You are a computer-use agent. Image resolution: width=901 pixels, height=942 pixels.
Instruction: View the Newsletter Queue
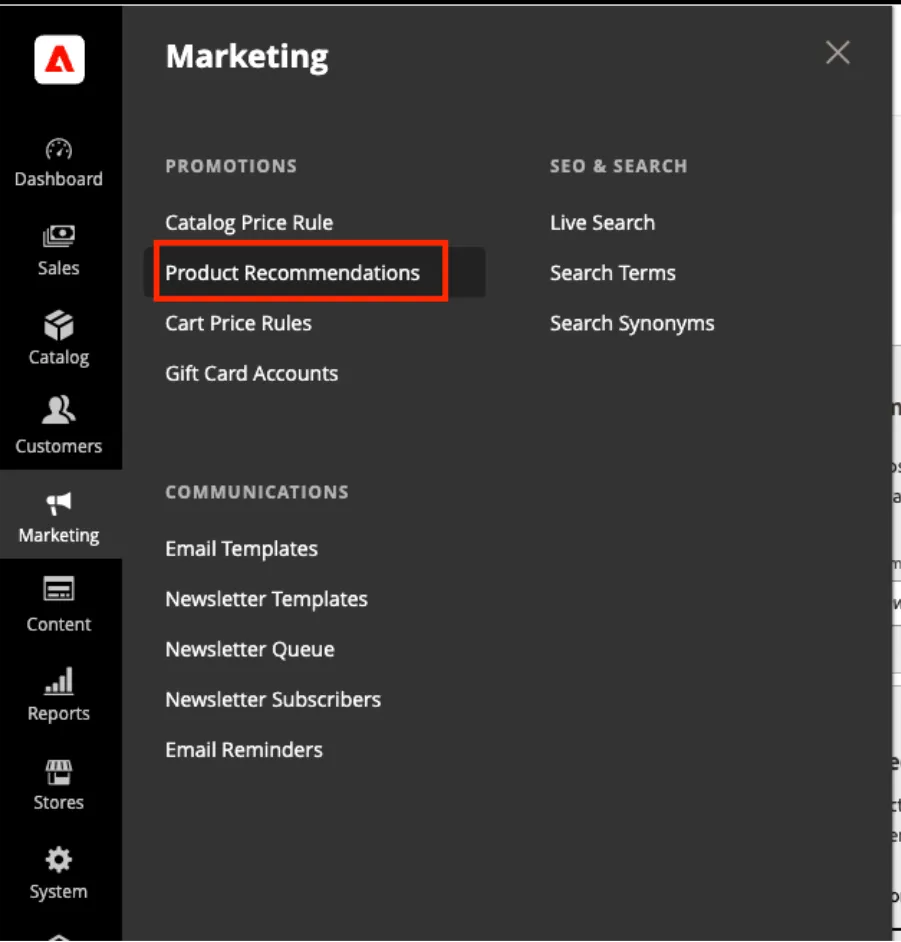[x=250, y=649]
